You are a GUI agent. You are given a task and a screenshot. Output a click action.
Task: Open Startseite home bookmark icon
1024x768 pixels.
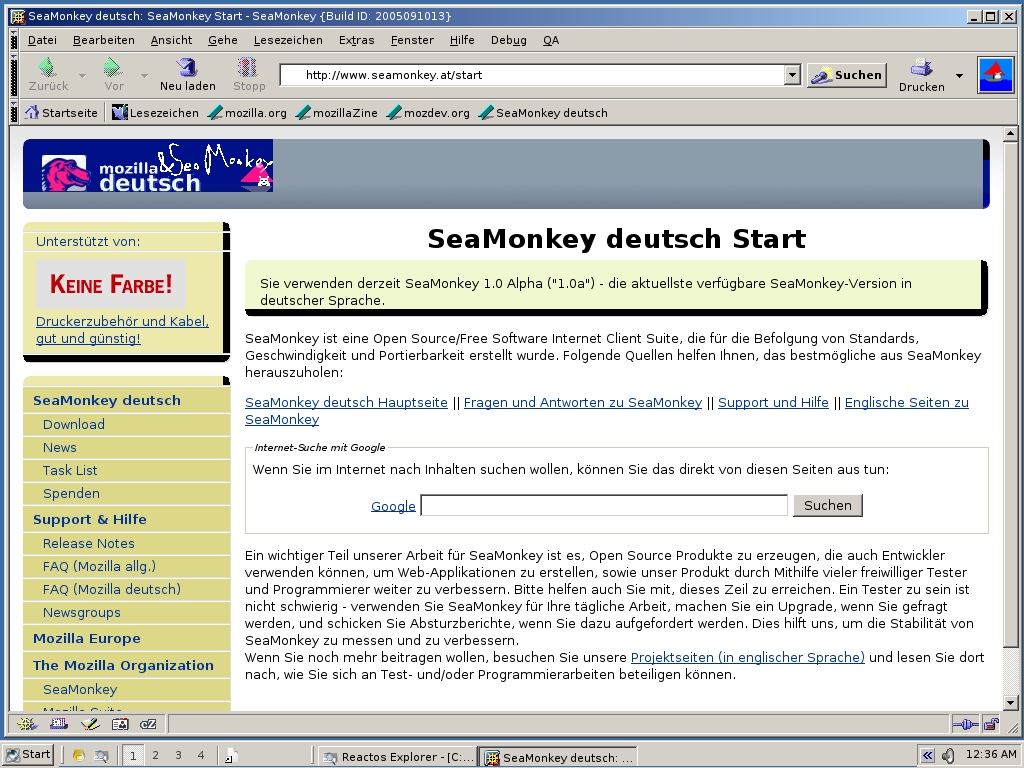point(32,112)
